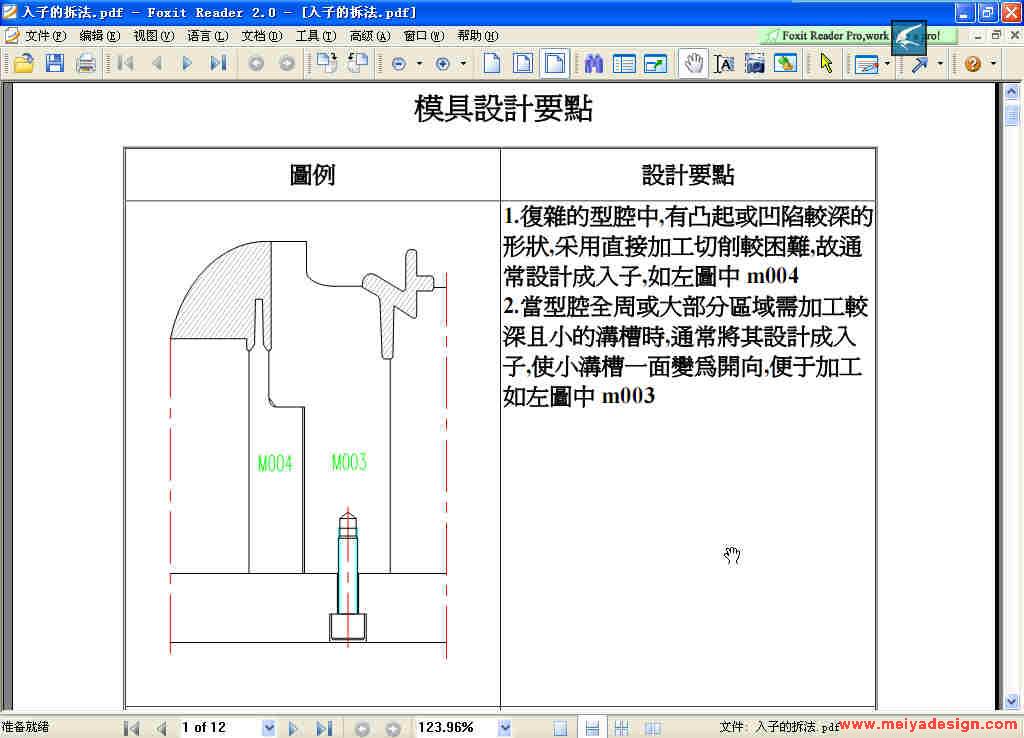This screenshot has height=738, width=1024.
Task: Select the Hand tool in the toolbar
Action: (692, 64)
